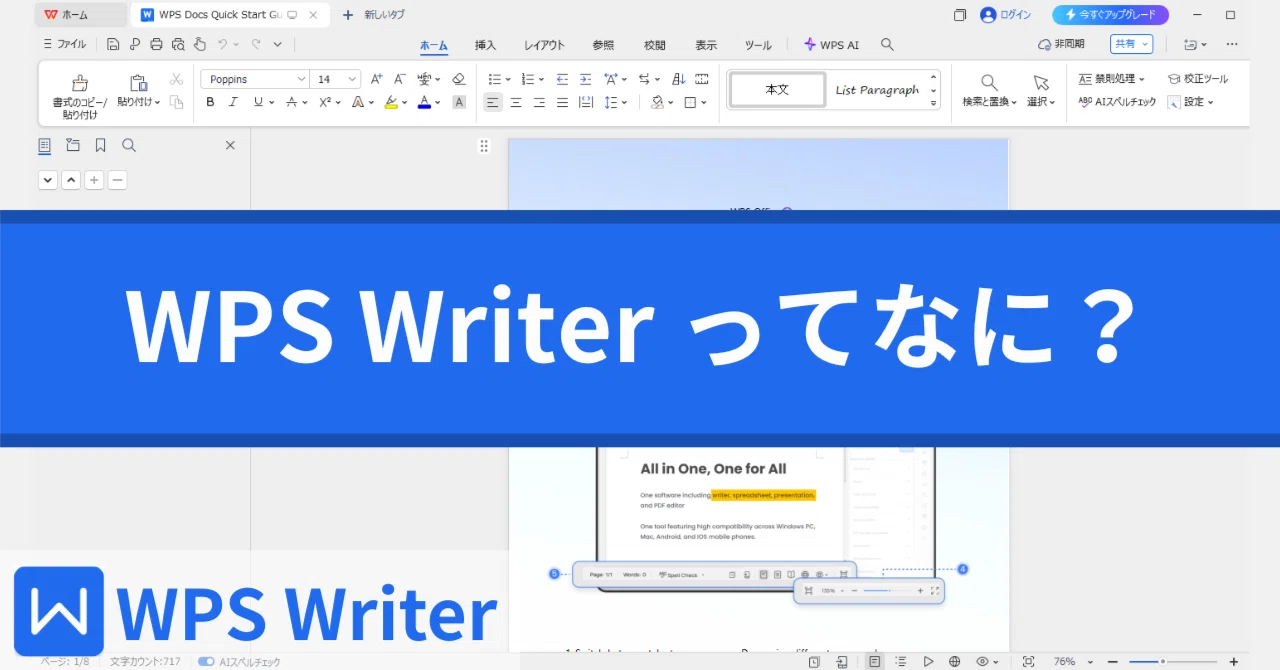Expand the numbered list dropdown arrow
Image resolution: width=1280 pixels, height=670 pixels.
tap(541, 79)
